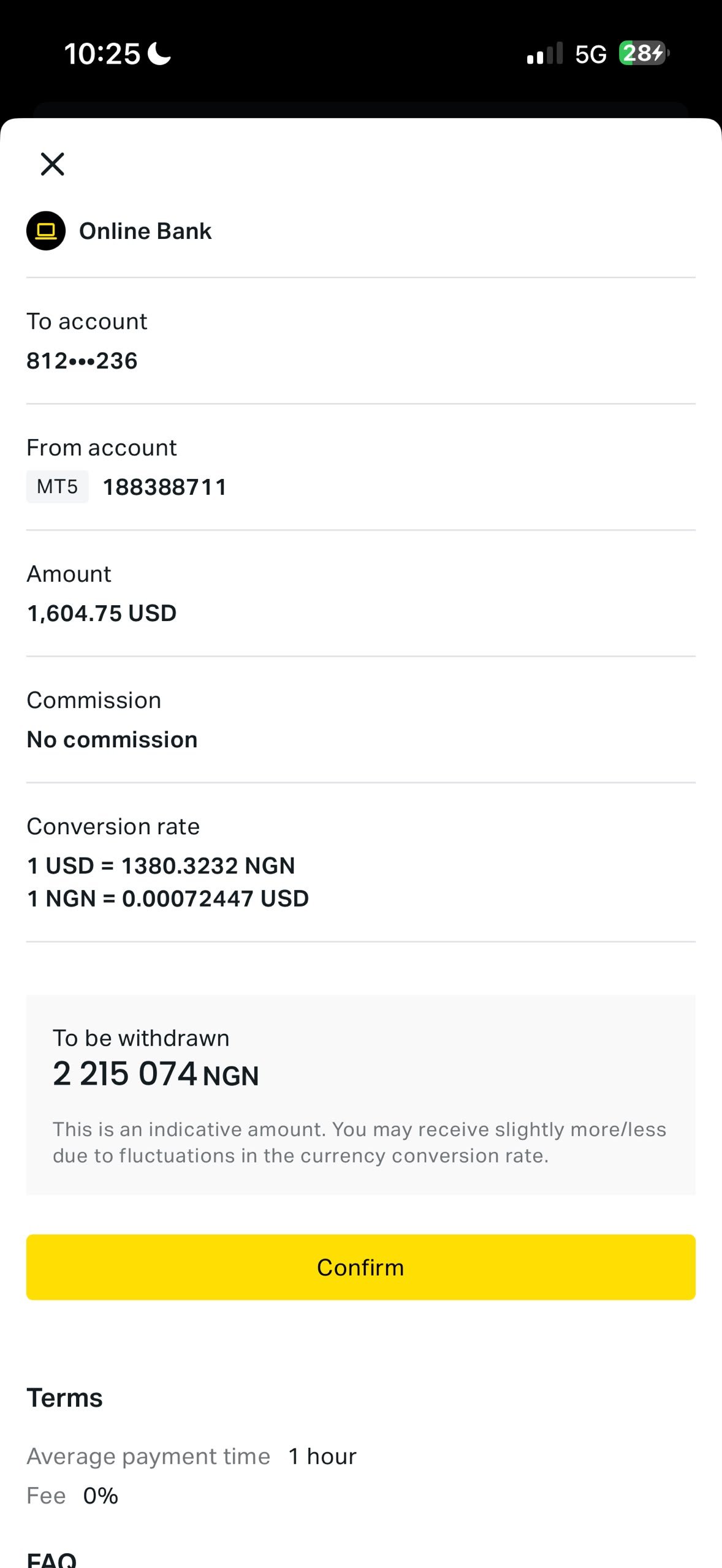Tap the indicative amount disclaimer text

point(360,1142)
